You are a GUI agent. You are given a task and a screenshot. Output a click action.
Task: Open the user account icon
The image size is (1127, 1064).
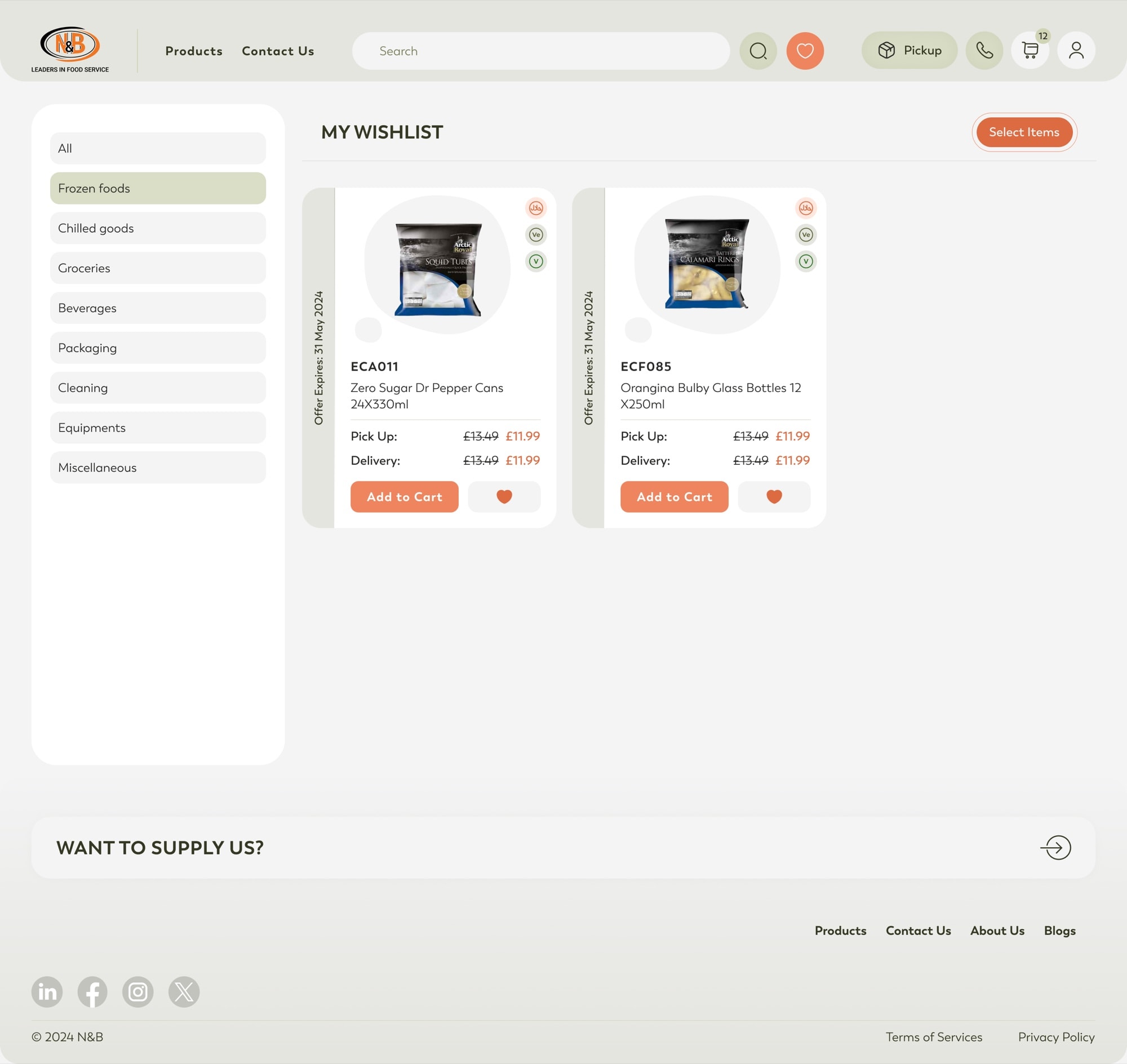[1076, 51]
